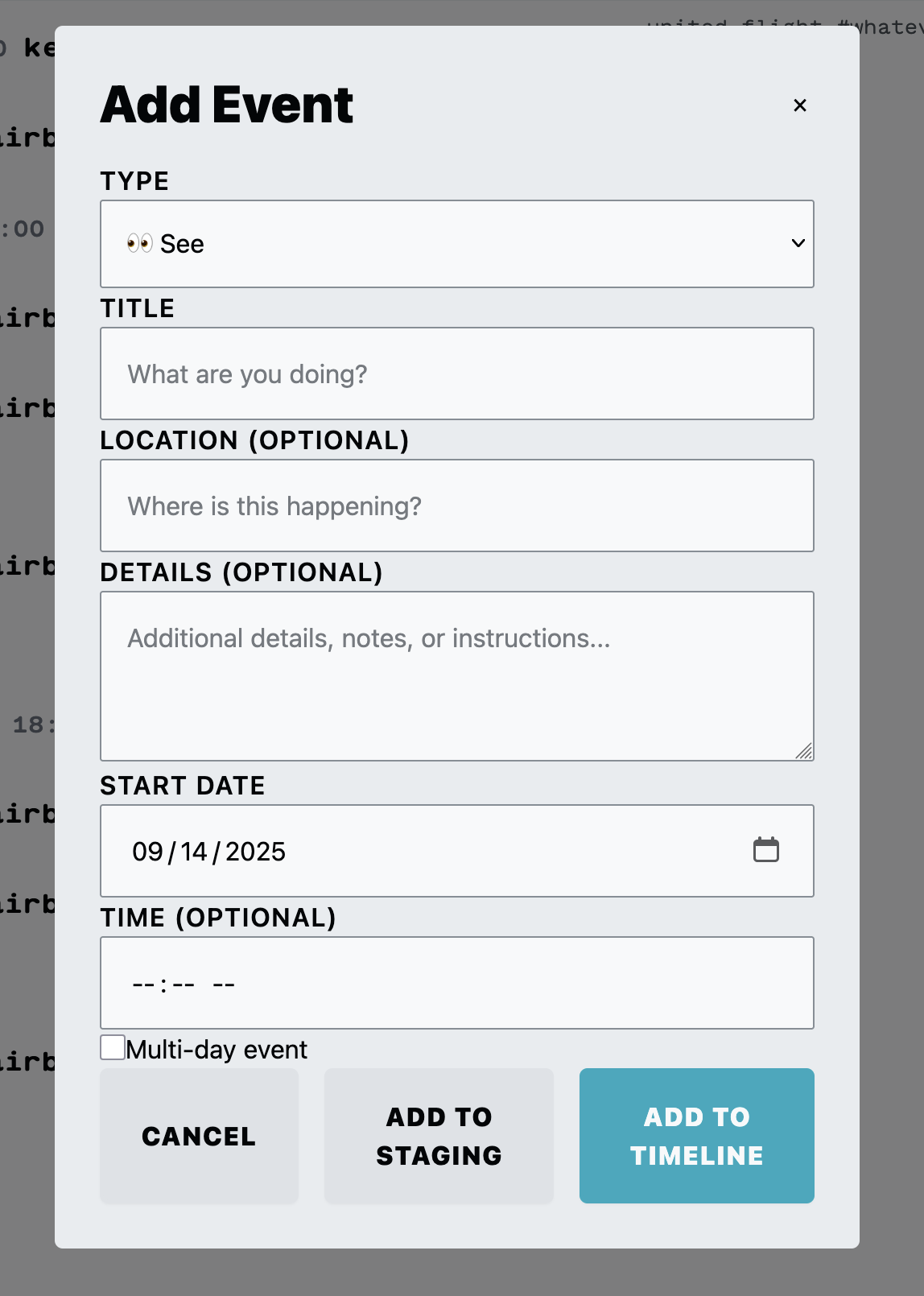
Task: Enable the Multi-day event checkbox
Action: [x=113, y=1047]
